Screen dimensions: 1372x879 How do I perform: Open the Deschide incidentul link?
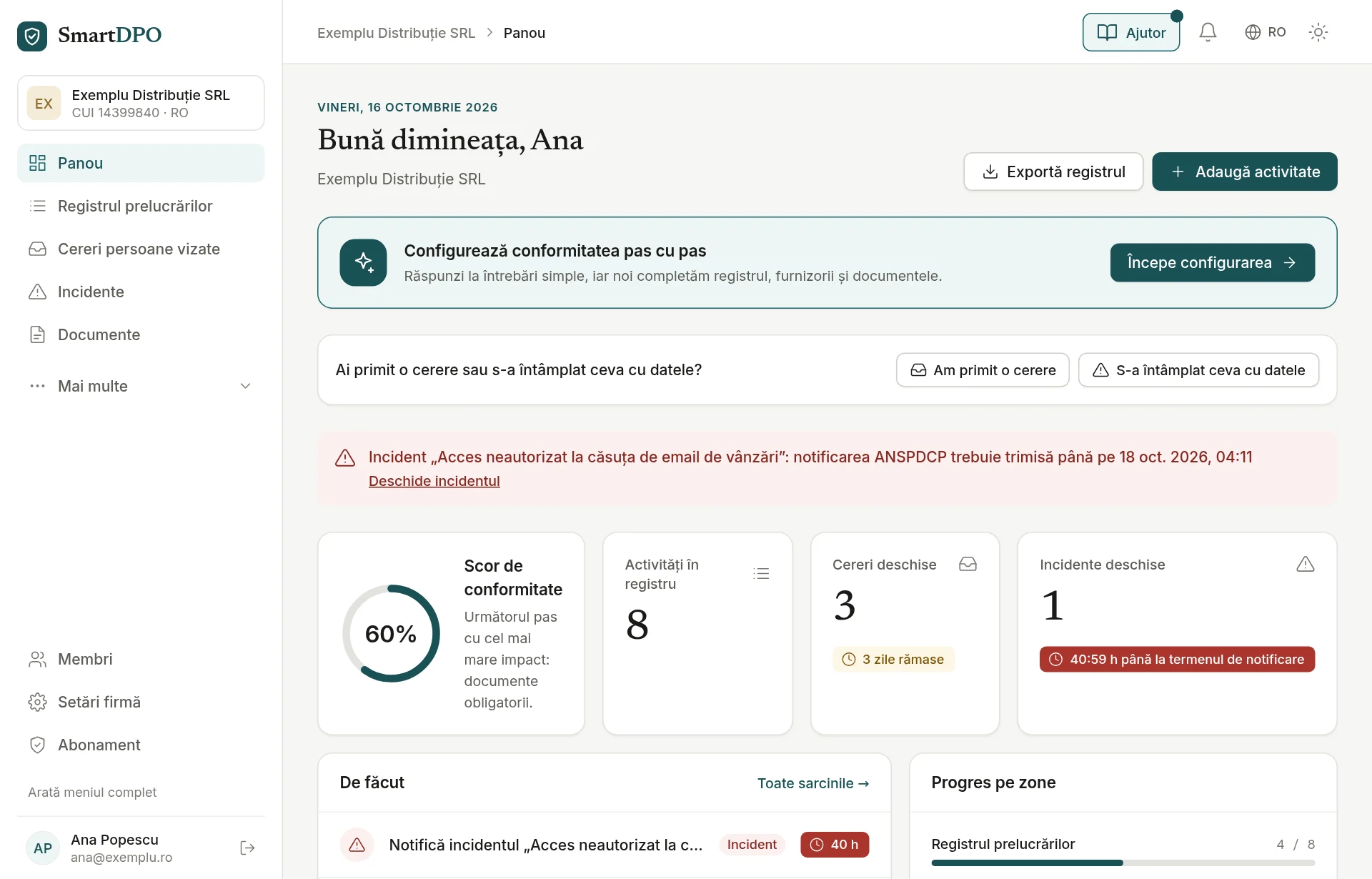coord(434,481)
